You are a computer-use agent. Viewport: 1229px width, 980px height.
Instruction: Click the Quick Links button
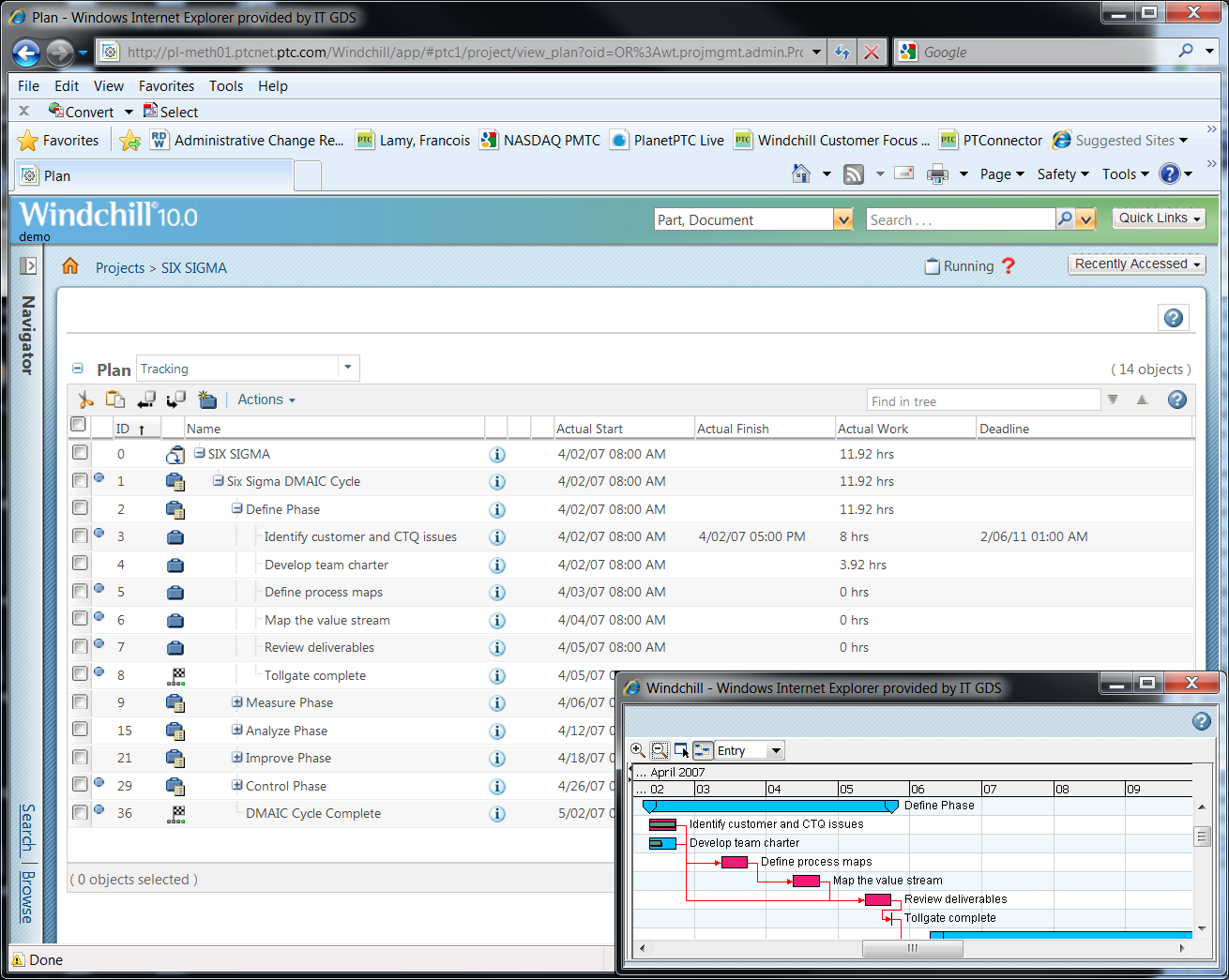(x=1159, y=218)
